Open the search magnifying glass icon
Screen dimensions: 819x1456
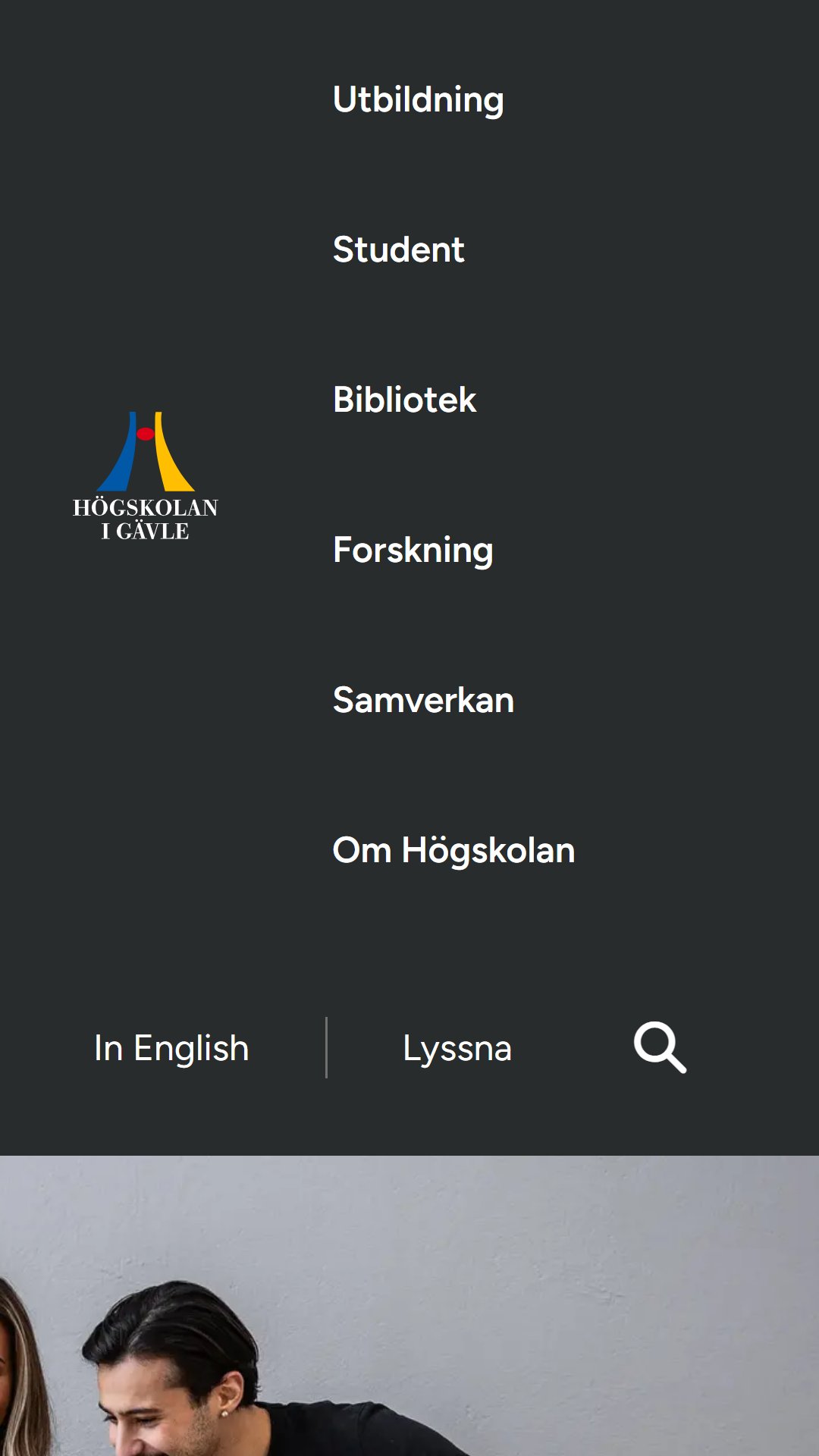(x=660, y=1047)
